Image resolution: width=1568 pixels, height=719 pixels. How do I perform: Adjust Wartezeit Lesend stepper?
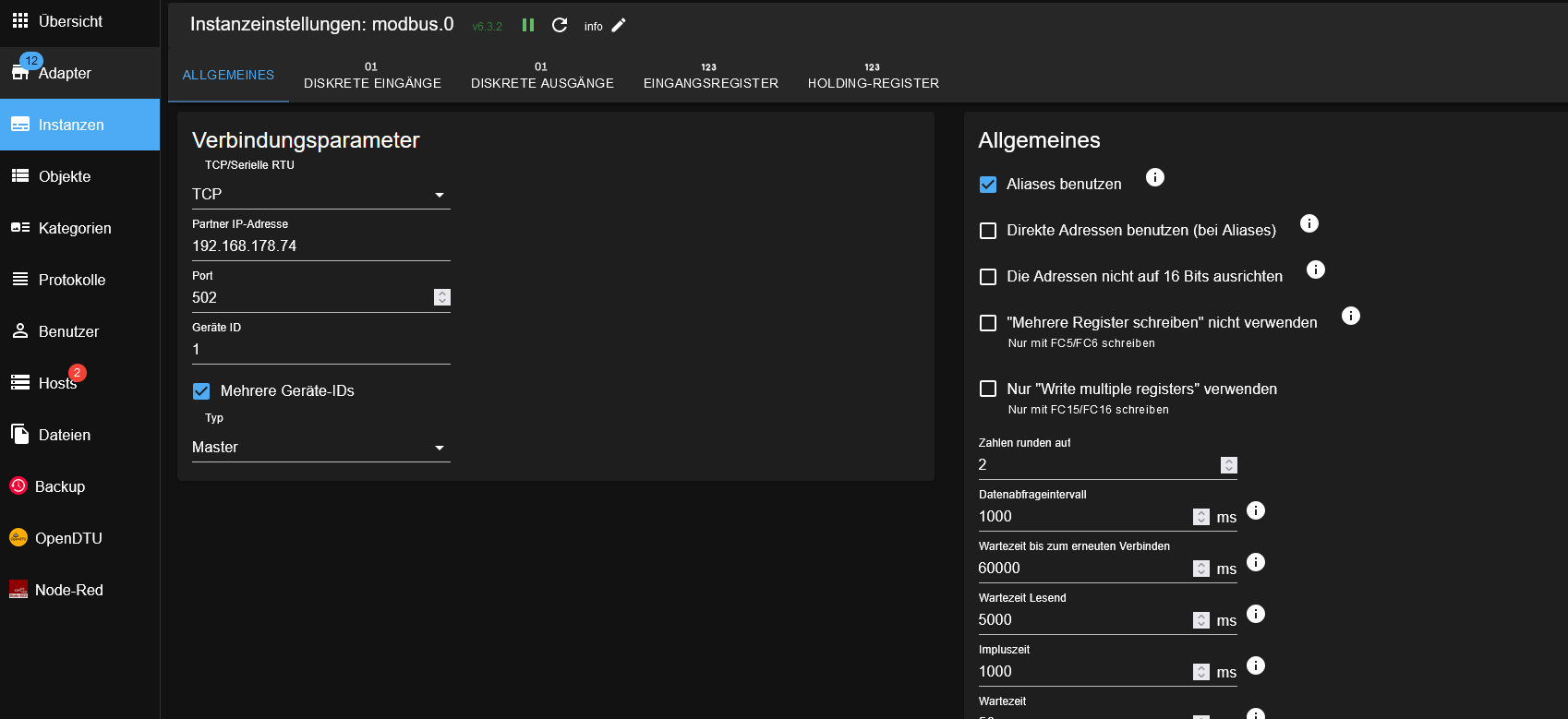pyautogui.click(x=1201, y=620)
